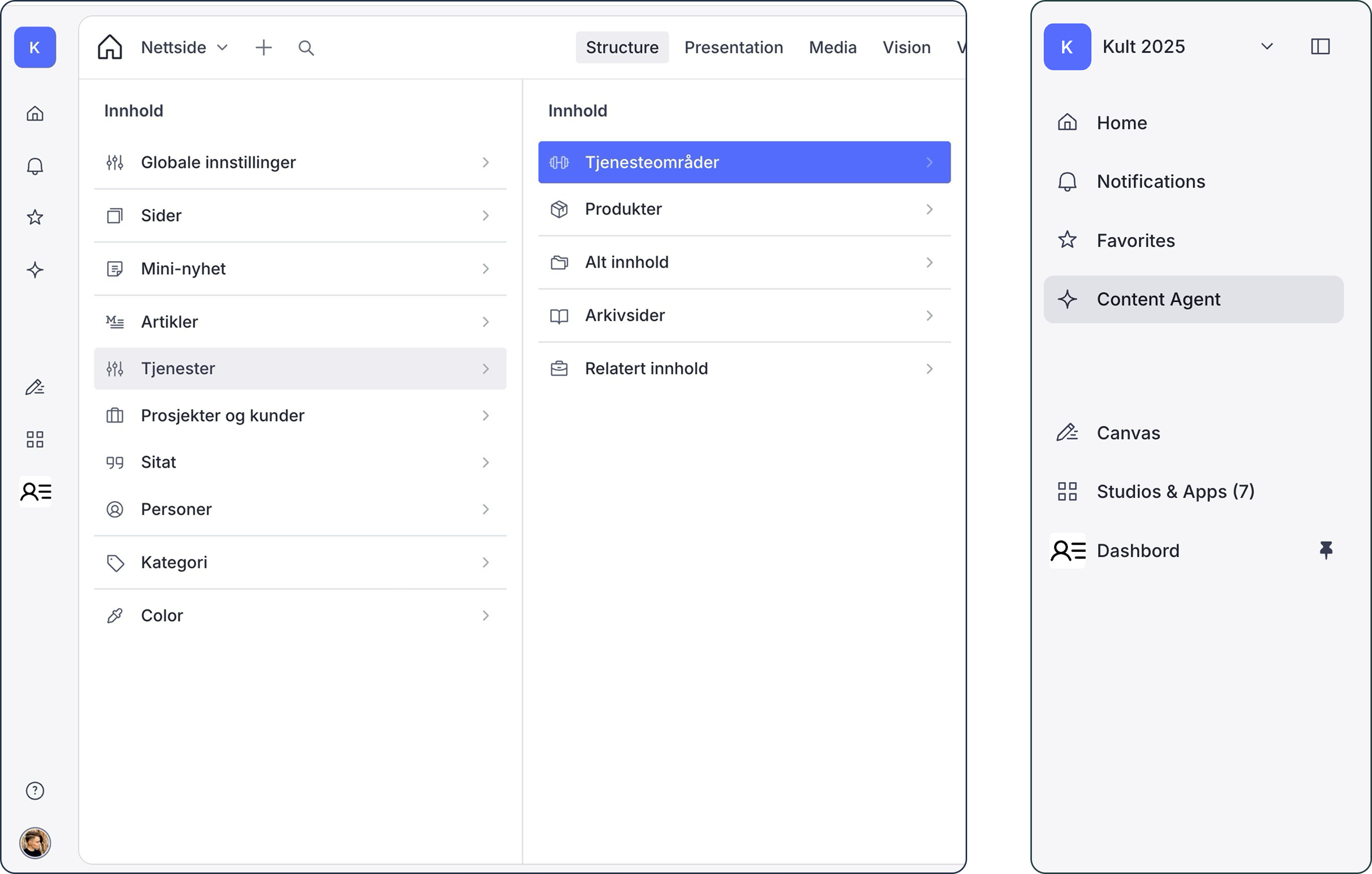This screenshot has height=874, width=1372.
Task: Open Favorites in the expanded sidebar
Action: point(1136,240)
